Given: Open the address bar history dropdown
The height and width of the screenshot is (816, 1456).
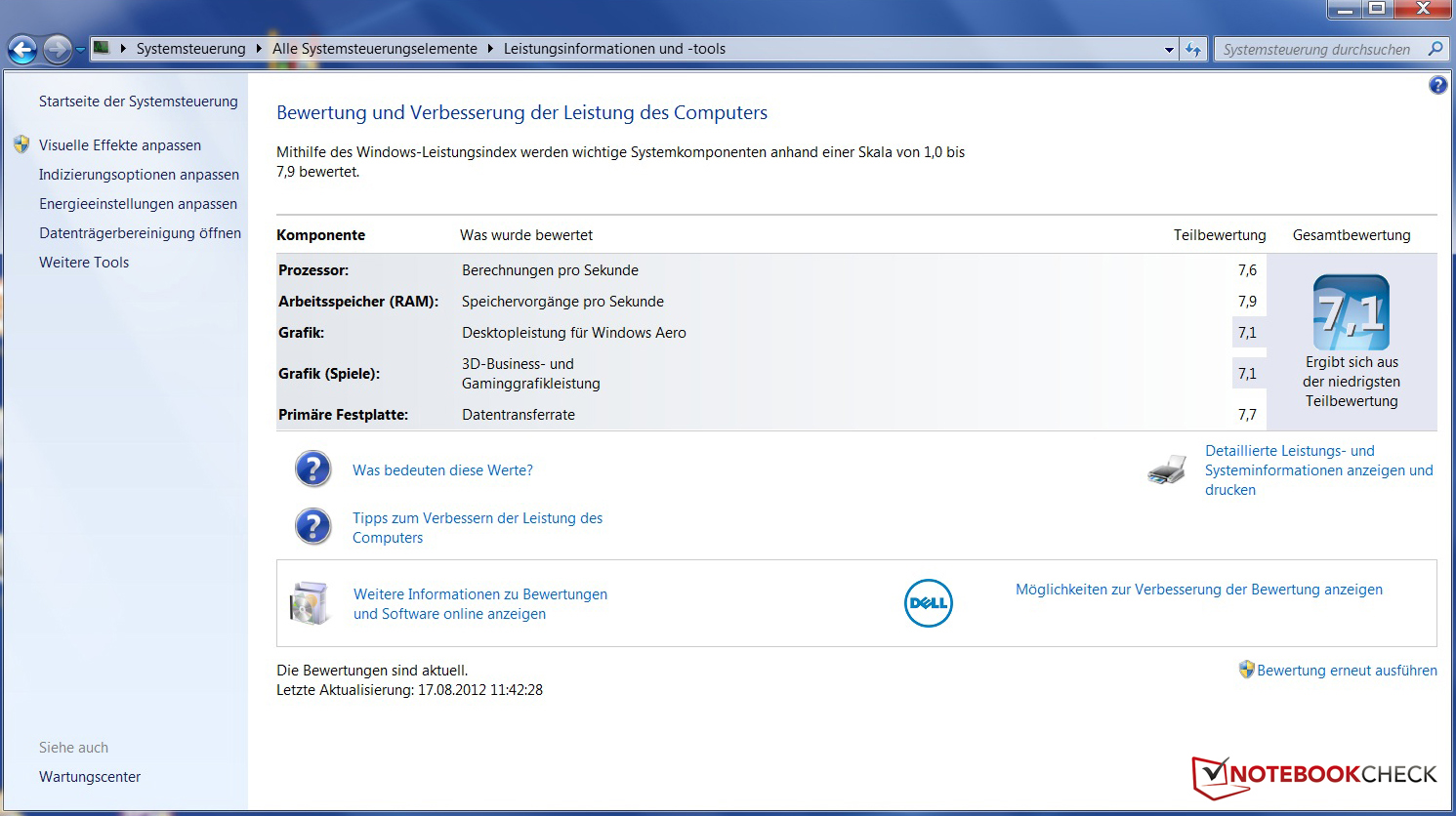Looking at the screenshot, I should click(1169, 50).
